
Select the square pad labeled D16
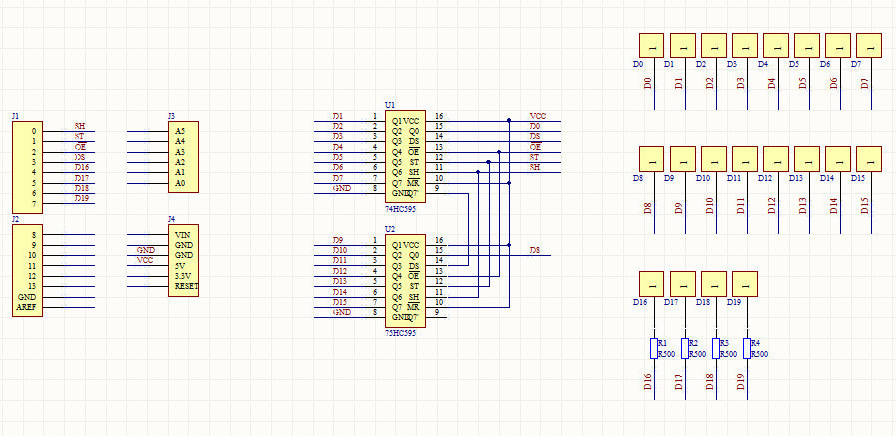tap(651, 283)
